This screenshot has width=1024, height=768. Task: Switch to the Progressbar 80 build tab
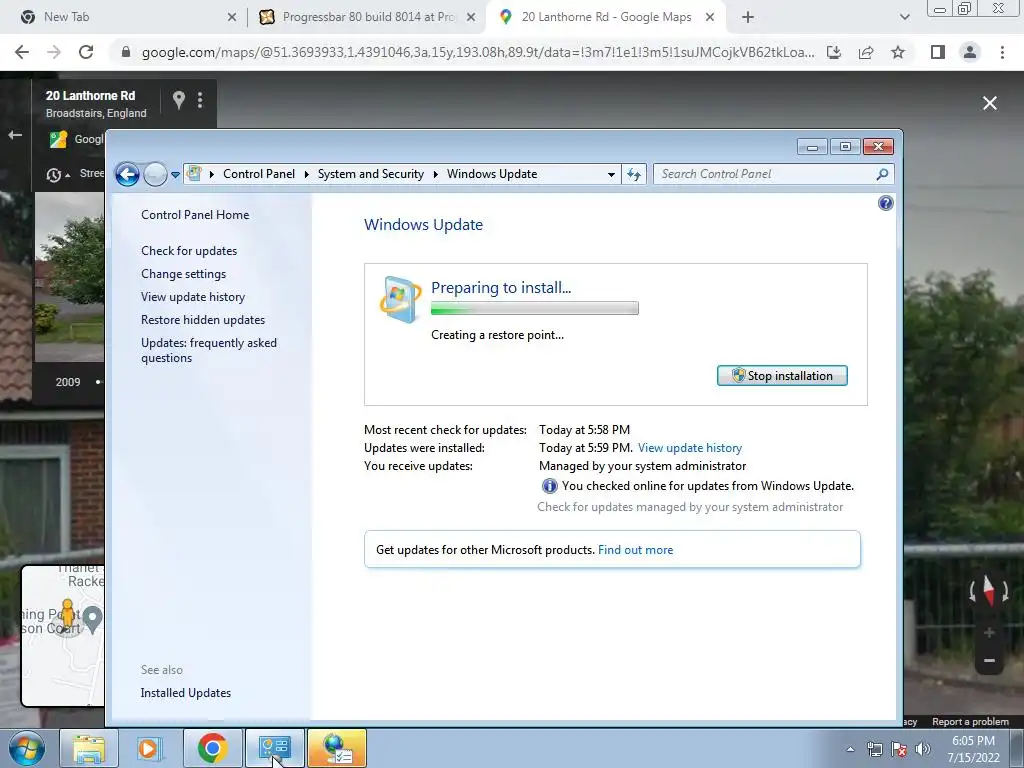367,17
